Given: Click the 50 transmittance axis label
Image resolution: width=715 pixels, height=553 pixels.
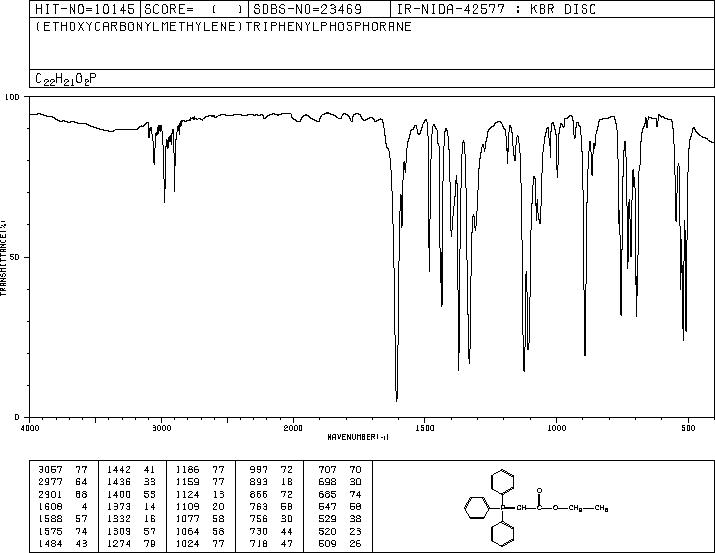Looking at the screenshot, I should tap(15, 258).
